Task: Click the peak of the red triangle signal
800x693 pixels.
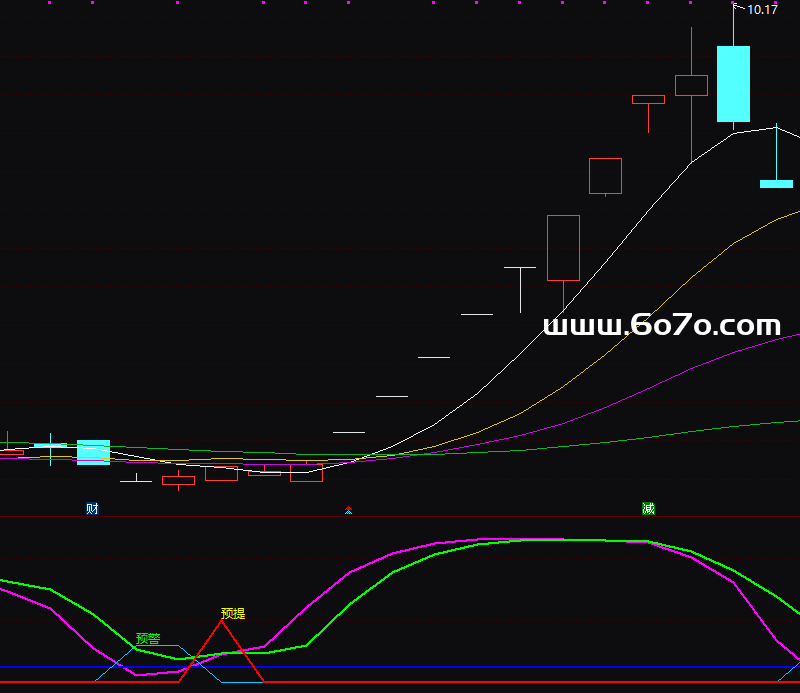Action: coord(222,623)
